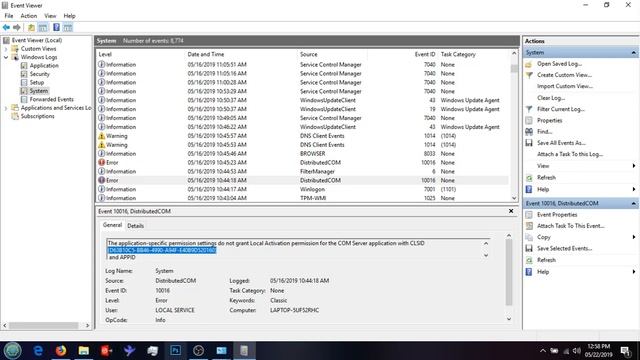Open Help under Event 10016 section
This screenshot has height=360, width=640.
tap(543, 271)
